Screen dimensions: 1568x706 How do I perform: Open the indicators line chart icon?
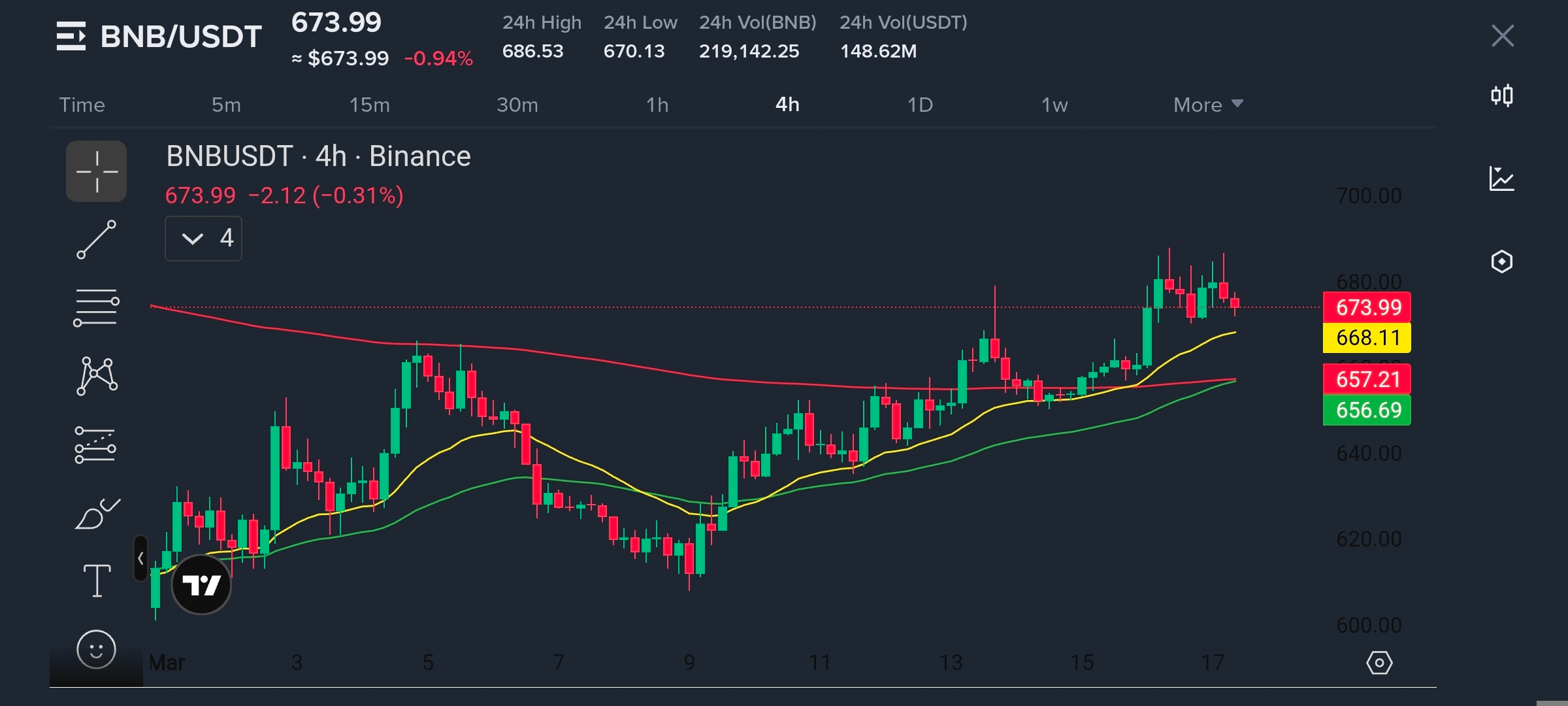[x=1501, y=178]
